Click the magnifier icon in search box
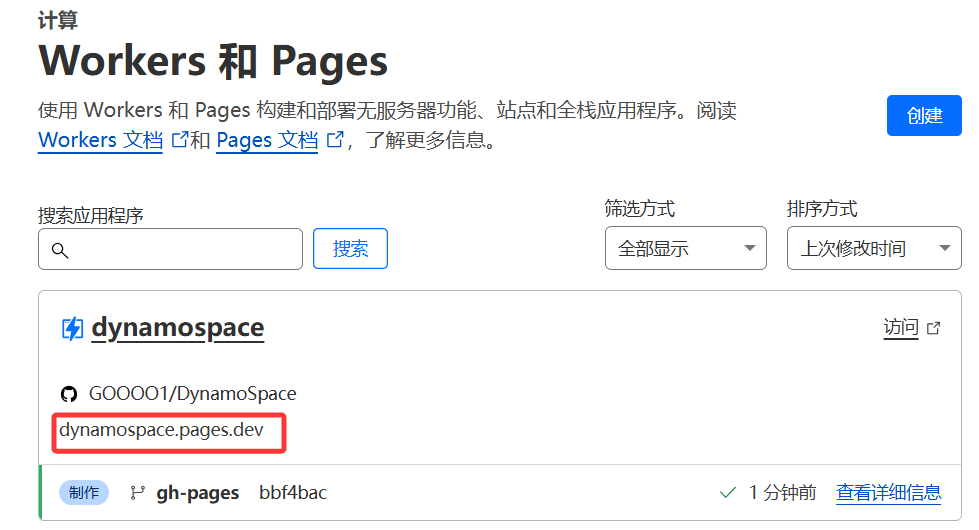 [60, 250]
